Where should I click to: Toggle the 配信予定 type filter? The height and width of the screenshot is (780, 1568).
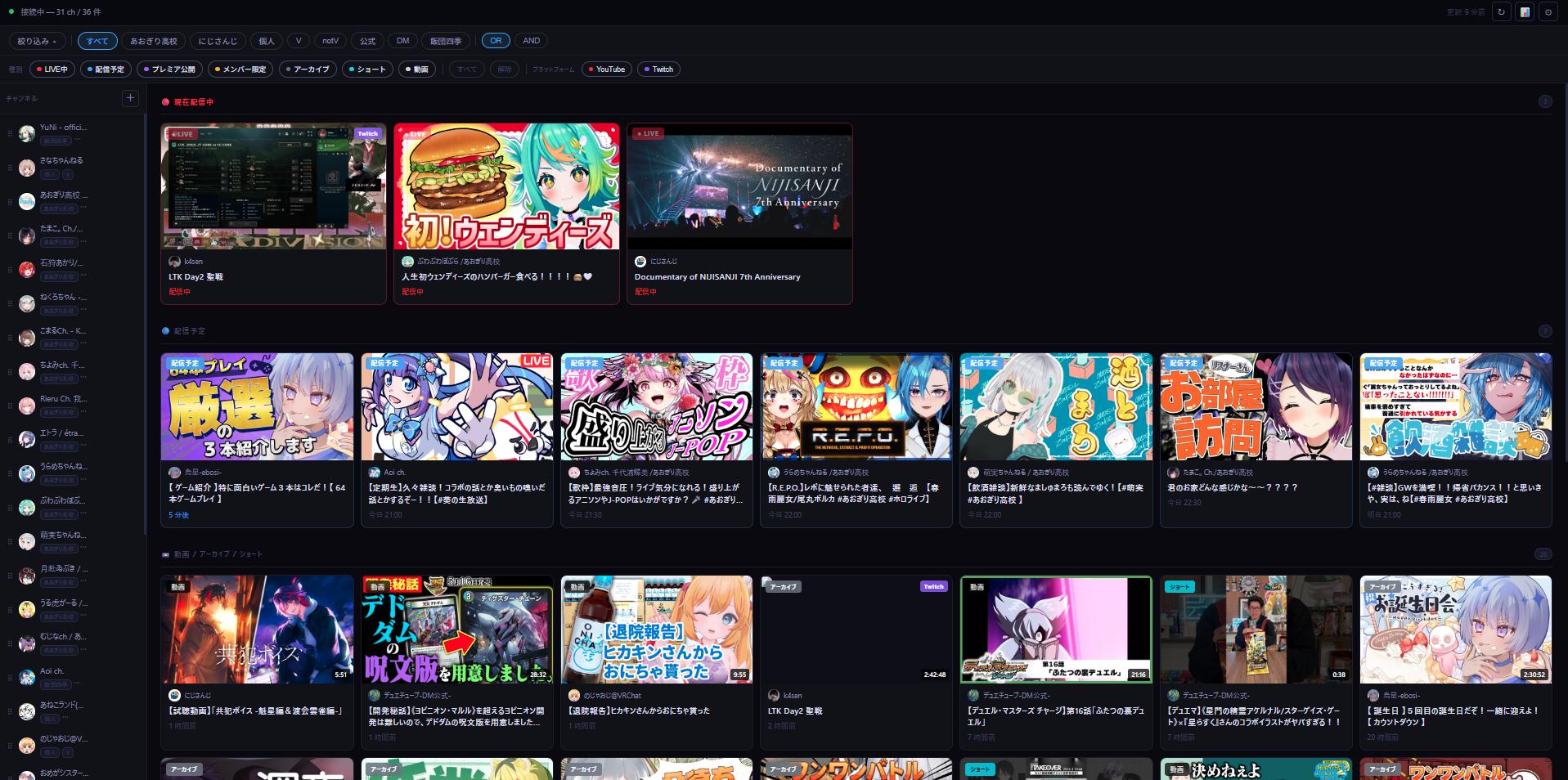[x=106, y=69]
